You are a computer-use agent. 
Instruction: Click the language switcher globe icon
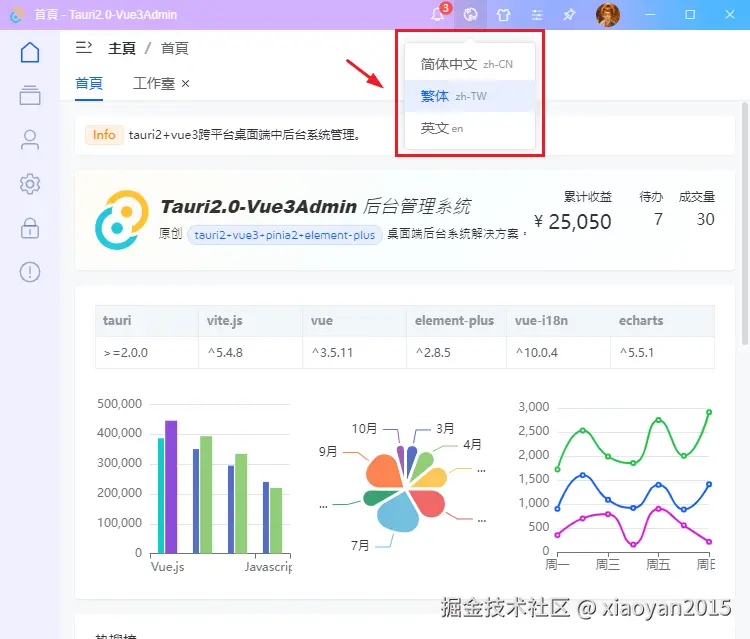coord(470,14)
